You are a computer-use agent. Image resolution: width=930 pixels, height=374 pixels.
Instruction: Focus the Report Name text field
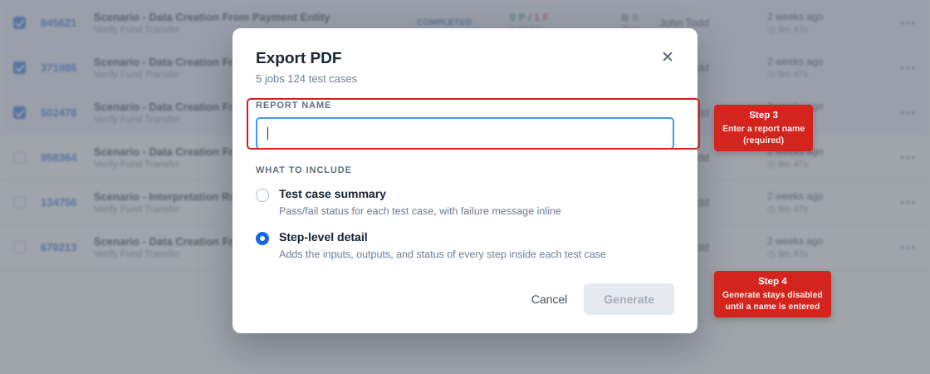tap(464, 133)
